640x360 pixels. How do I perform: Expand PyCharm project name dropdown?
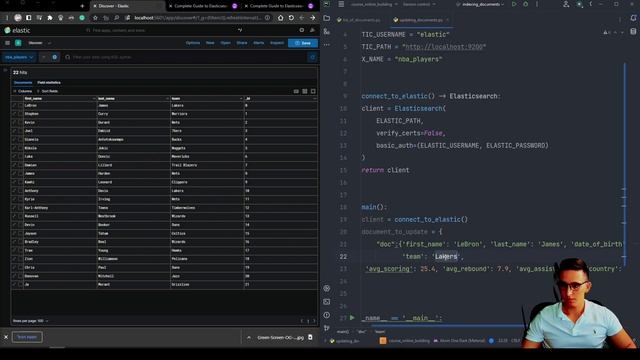coord(374,4)
